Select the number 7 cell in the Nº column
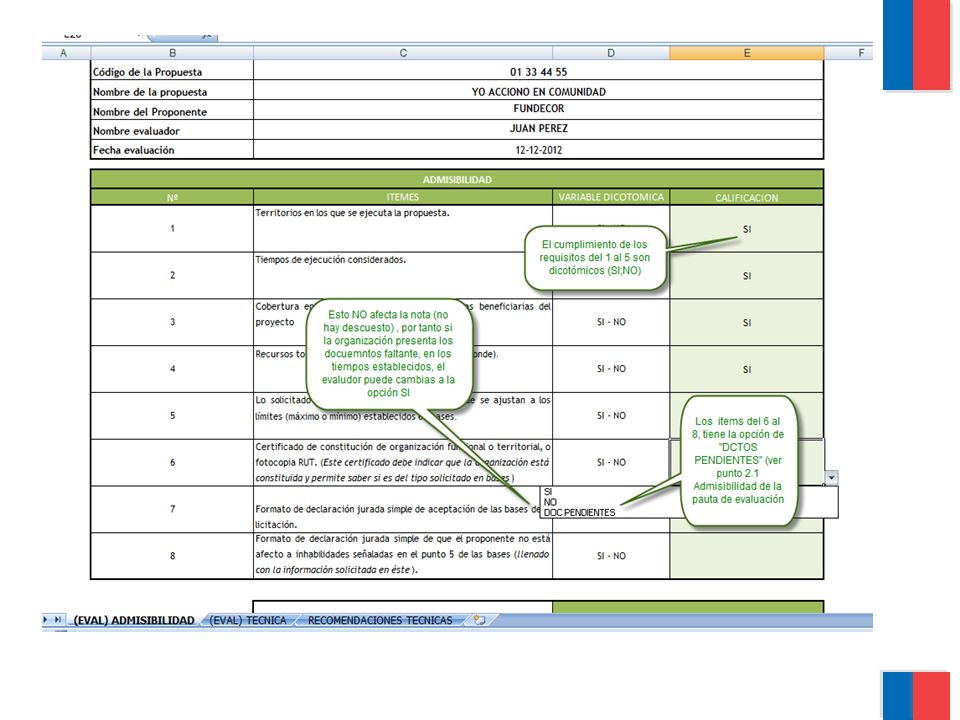960x720 pixels. 172,509
